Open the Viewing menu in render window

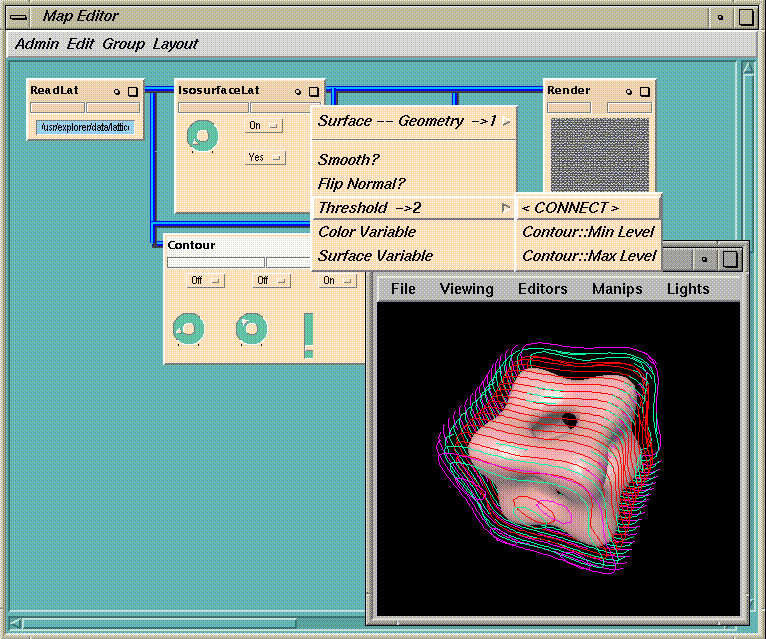466,289
